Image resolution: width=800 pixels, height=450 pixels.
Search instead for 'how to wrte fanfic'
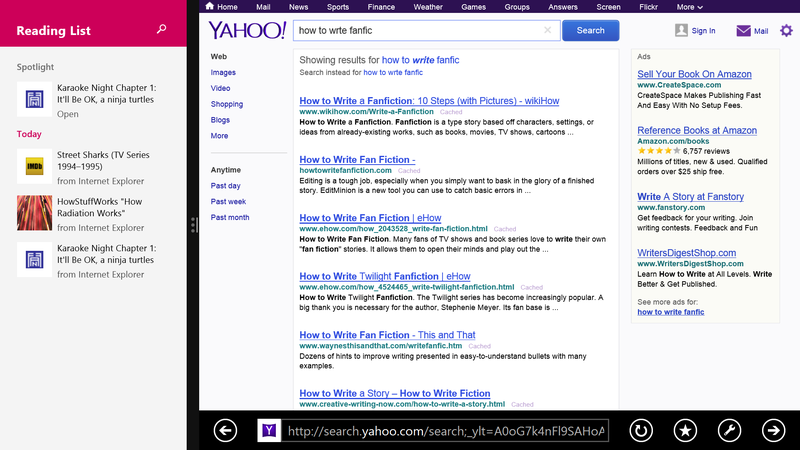pyautogui.click(x=393, y=72)
